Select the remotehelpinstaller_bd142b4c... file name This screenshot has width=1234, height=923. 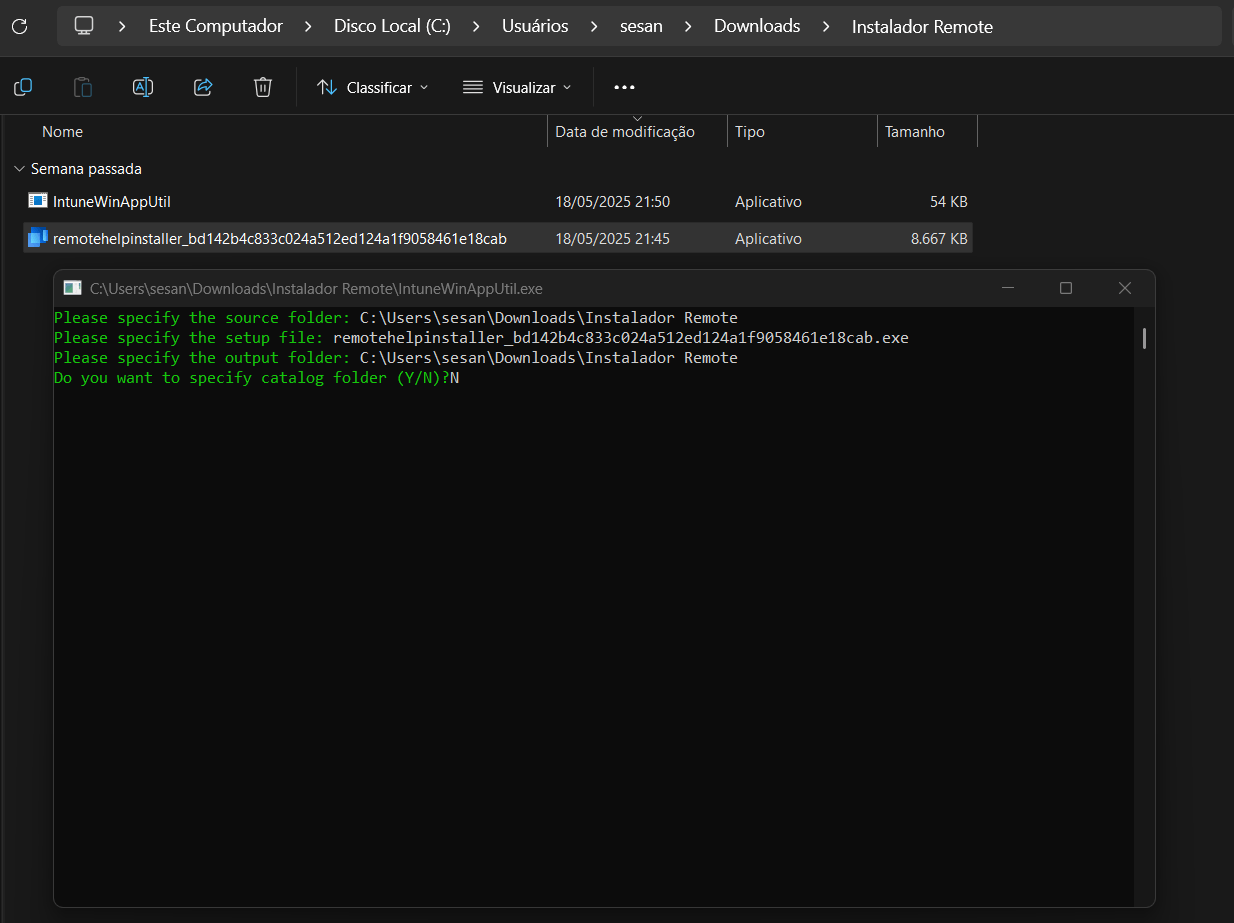click(280, 239)
